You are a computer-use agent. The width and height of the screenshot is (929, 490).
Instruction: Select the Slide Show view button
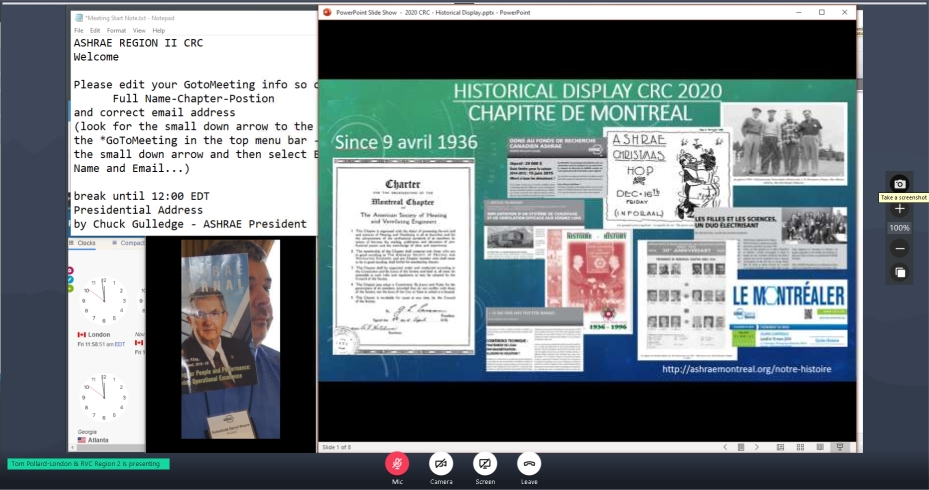click(840, 447)
